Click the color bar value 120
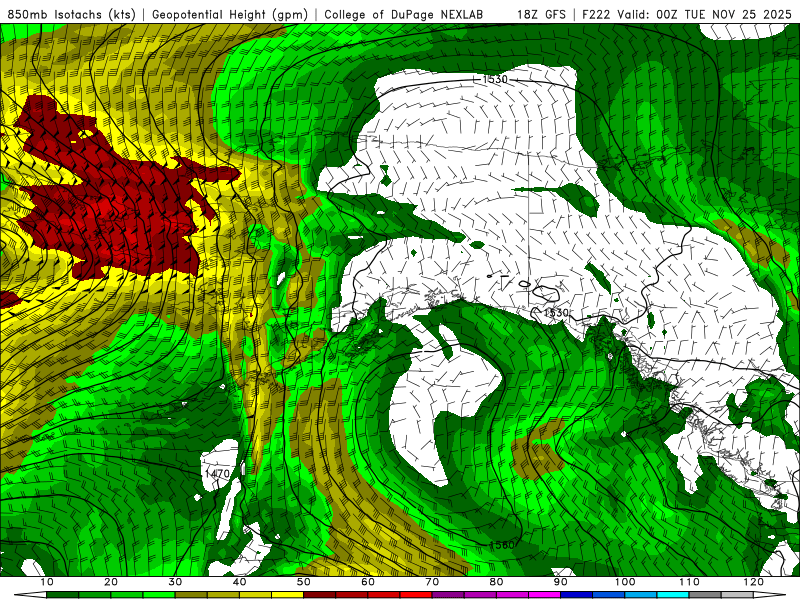The width and height of the screenshot is (800, 600). point(754,582)
